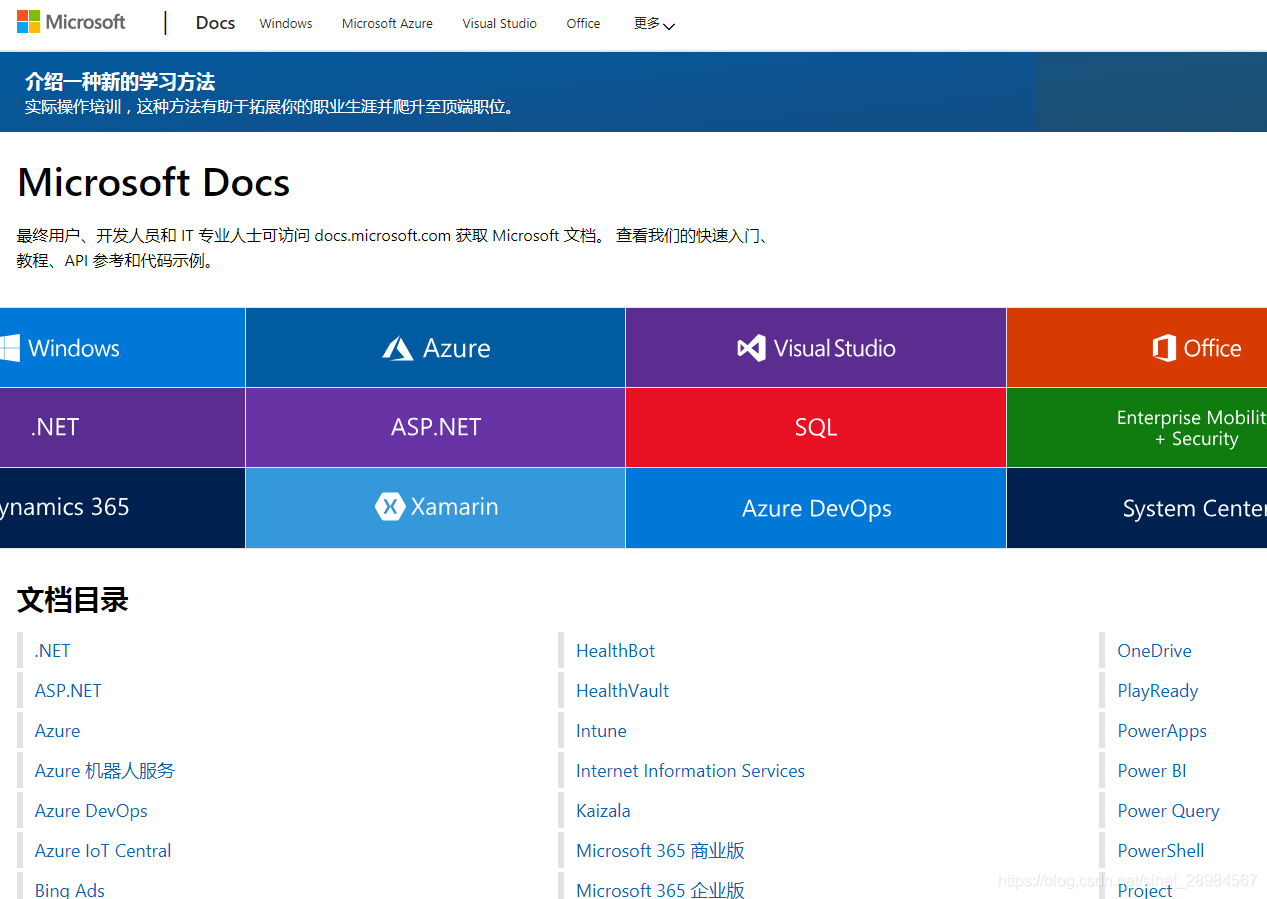
Task: Open the HealthVault link
Action: (623, 691)
